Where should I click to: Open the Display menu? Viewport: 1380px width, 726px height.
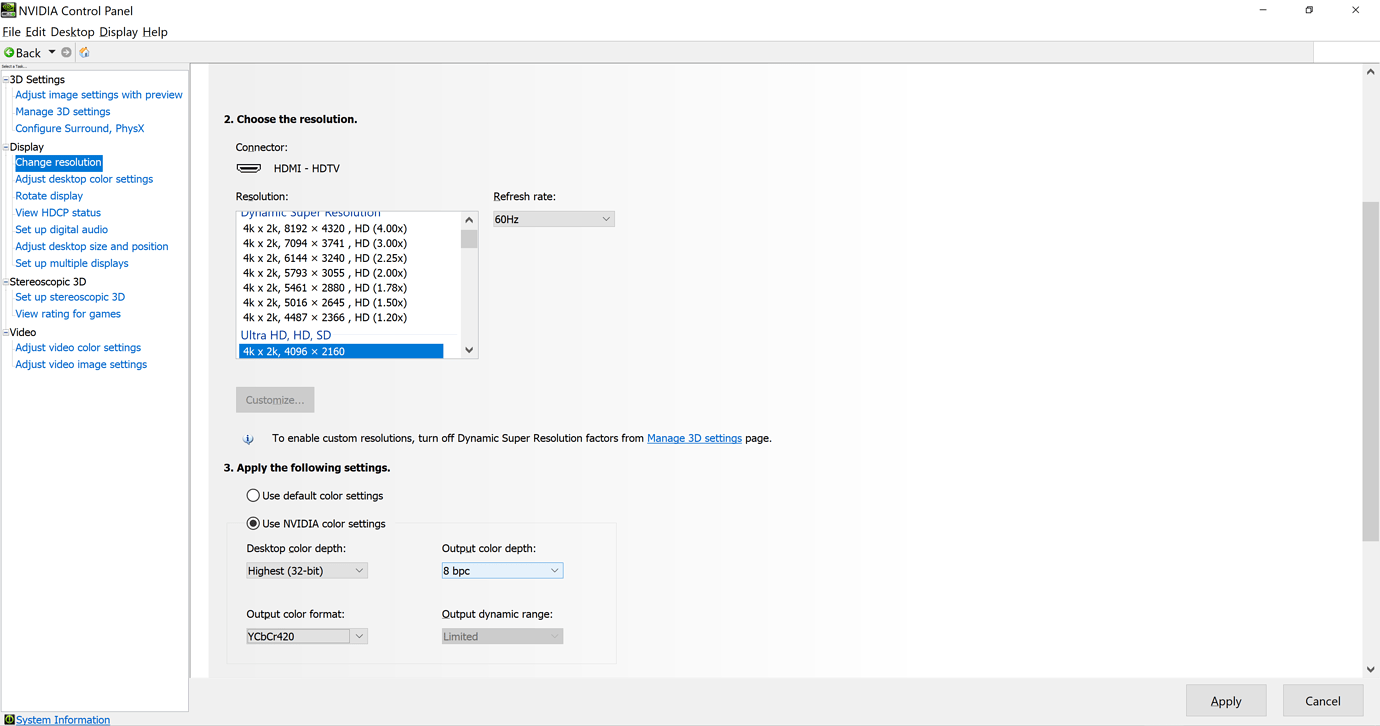coord(118,32)
